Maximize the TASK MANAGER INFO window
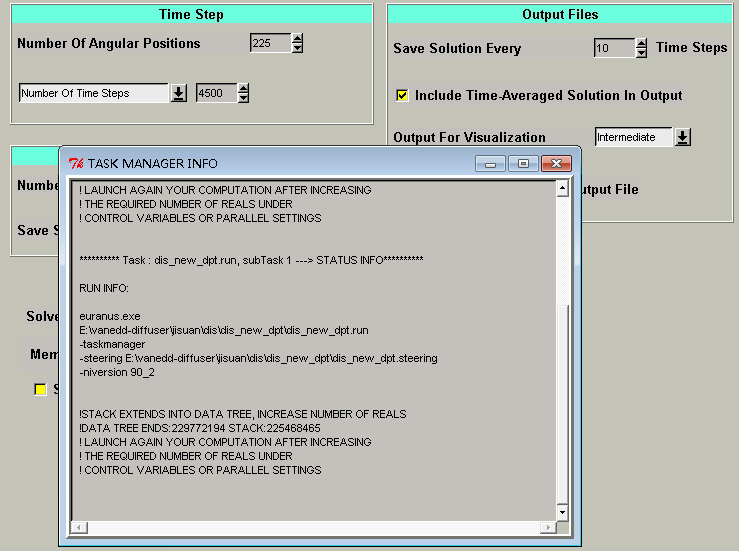This screenshot has height=551, width=739. [x=522, y=163]
